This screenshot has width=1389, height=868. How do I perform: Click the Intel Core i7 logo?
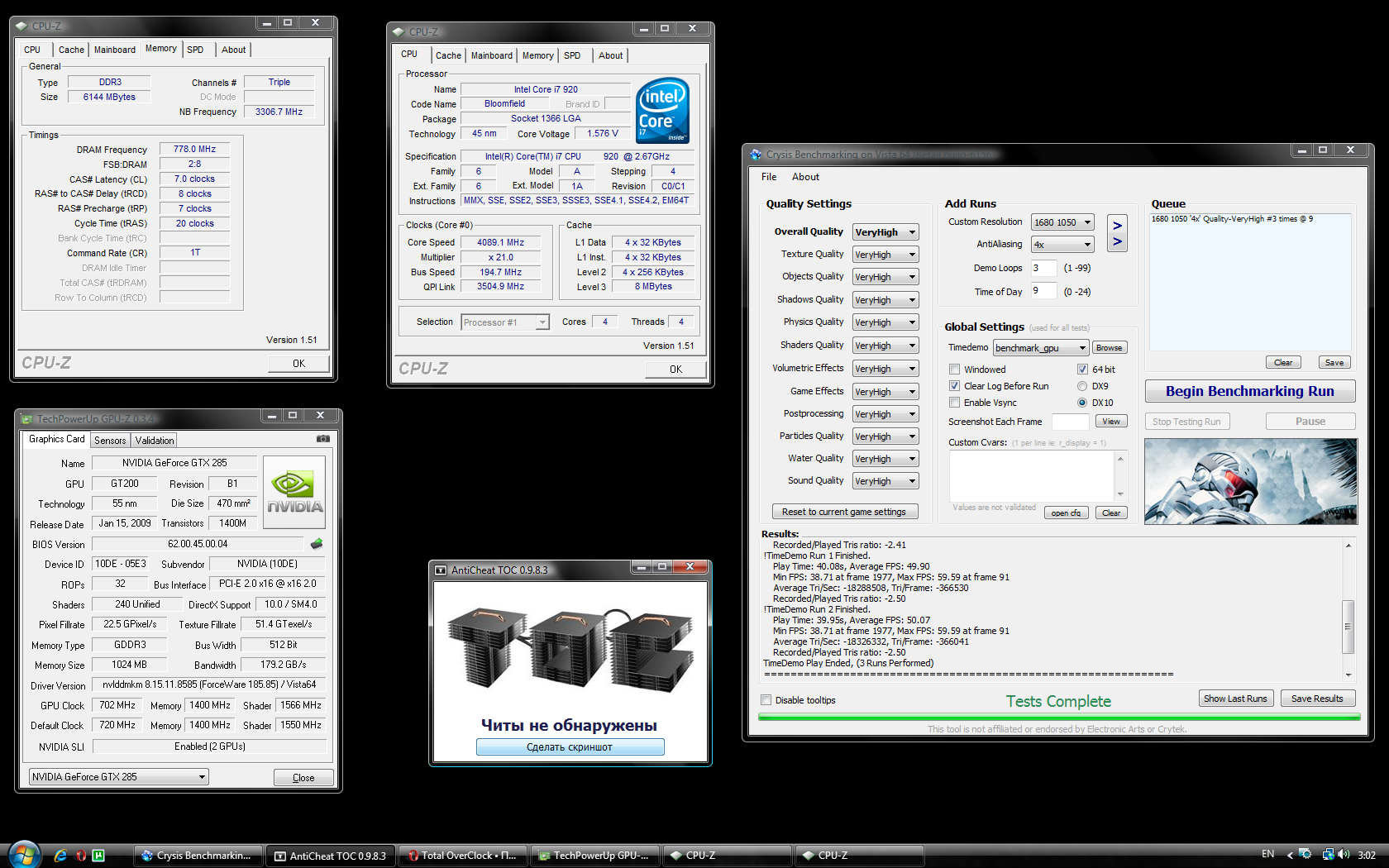663,111
